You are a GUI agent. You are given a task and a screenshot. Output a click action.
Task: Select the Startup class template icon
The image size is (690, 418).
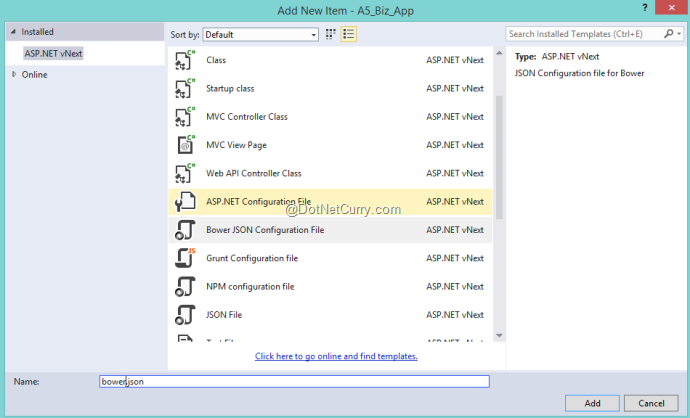pos(185,88)
